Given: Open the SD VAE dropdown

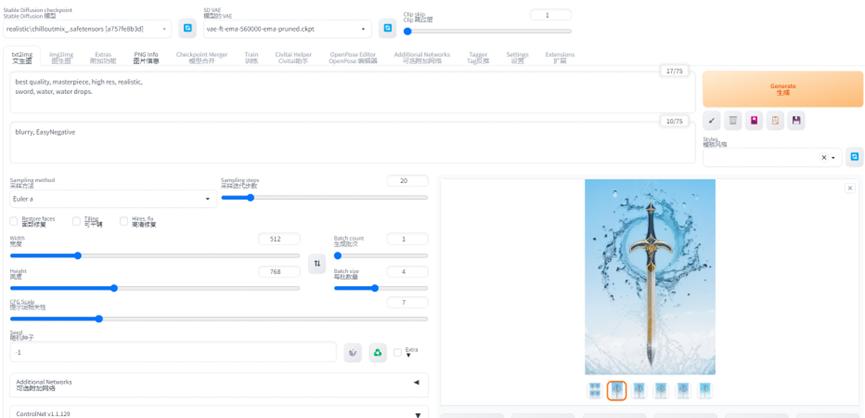Looking at the screenshot, I should tap(287, 29).
